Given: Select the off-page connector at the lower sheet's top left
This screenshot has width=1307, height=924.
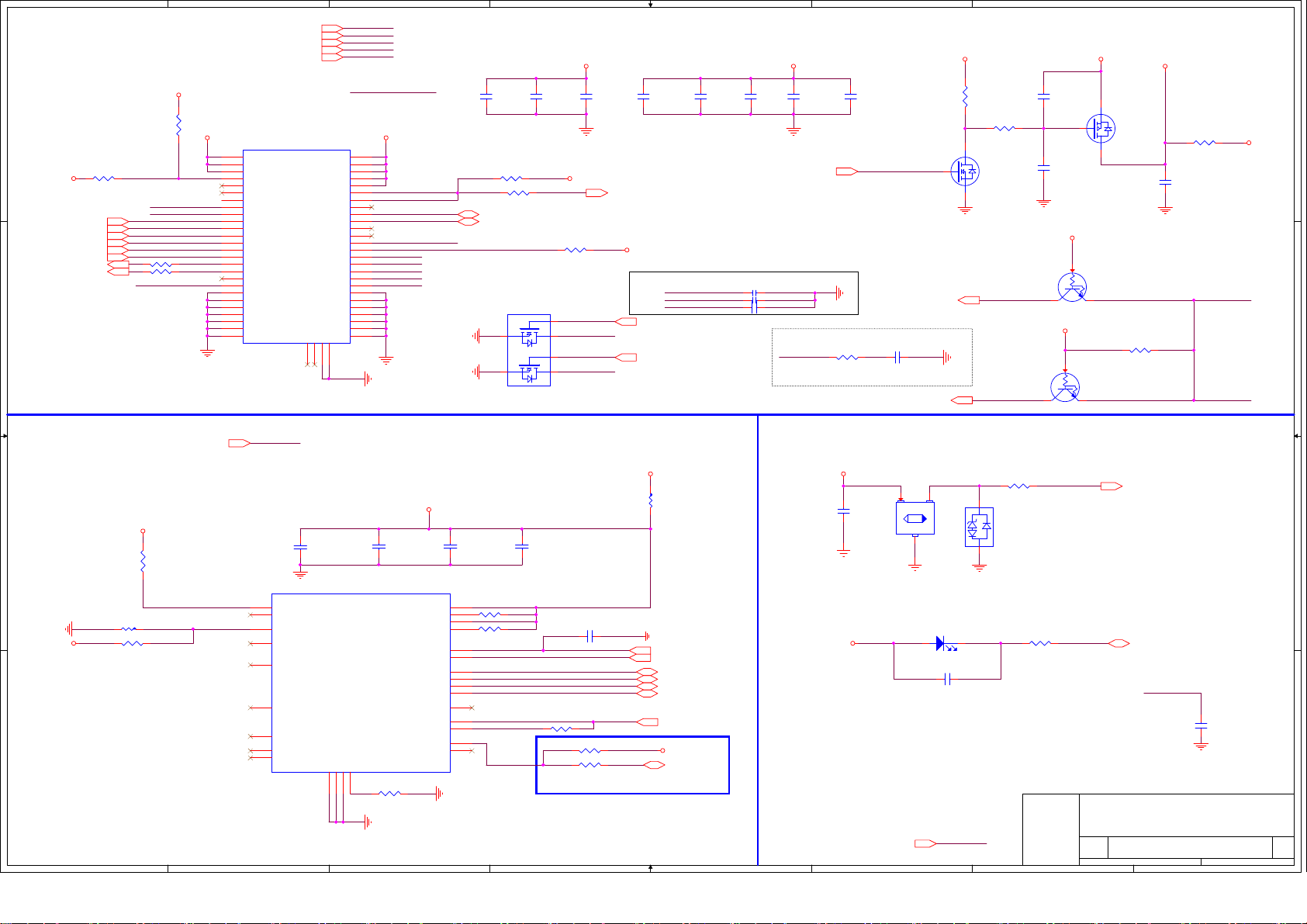Looking at the screenshot, I should (239, 443).
